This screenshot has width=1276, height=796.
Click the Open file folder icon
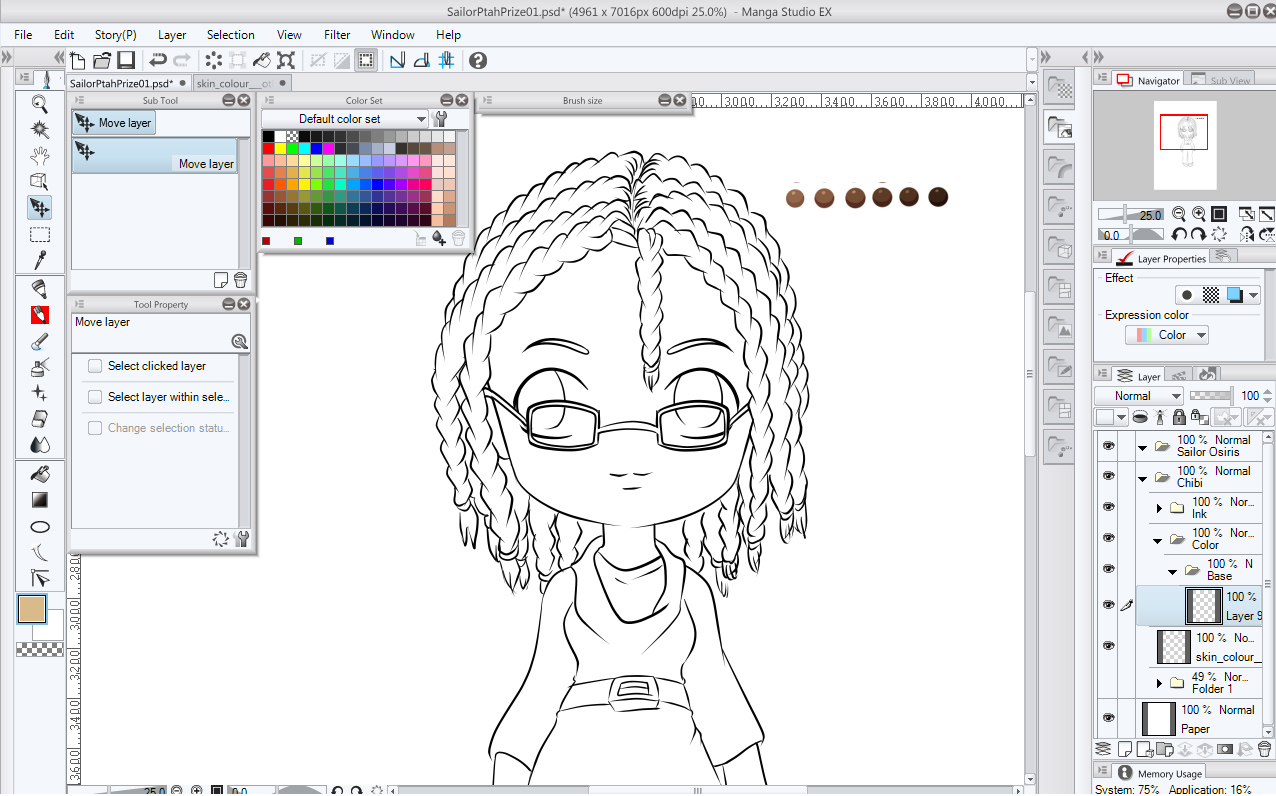coord(102,60)
